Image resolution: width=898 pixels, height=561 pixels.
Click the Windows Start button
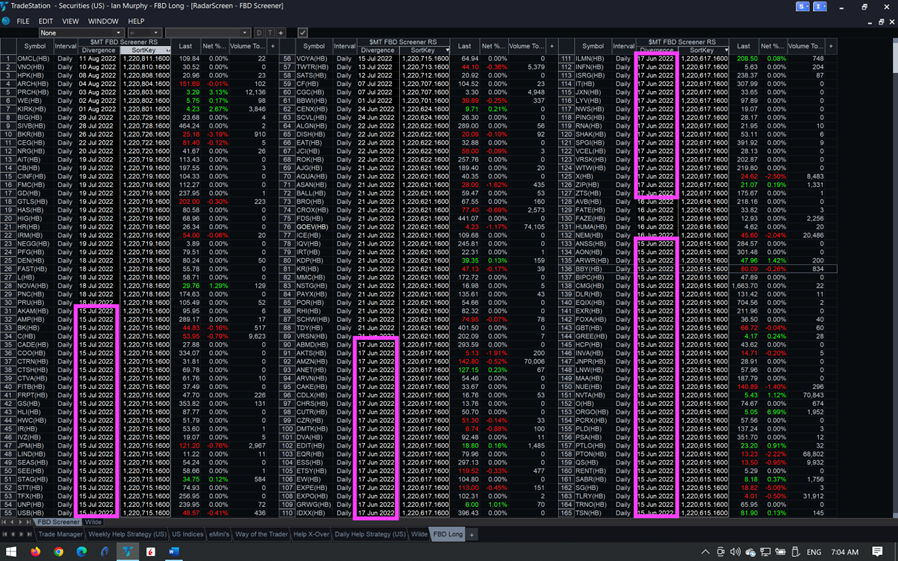12,551
